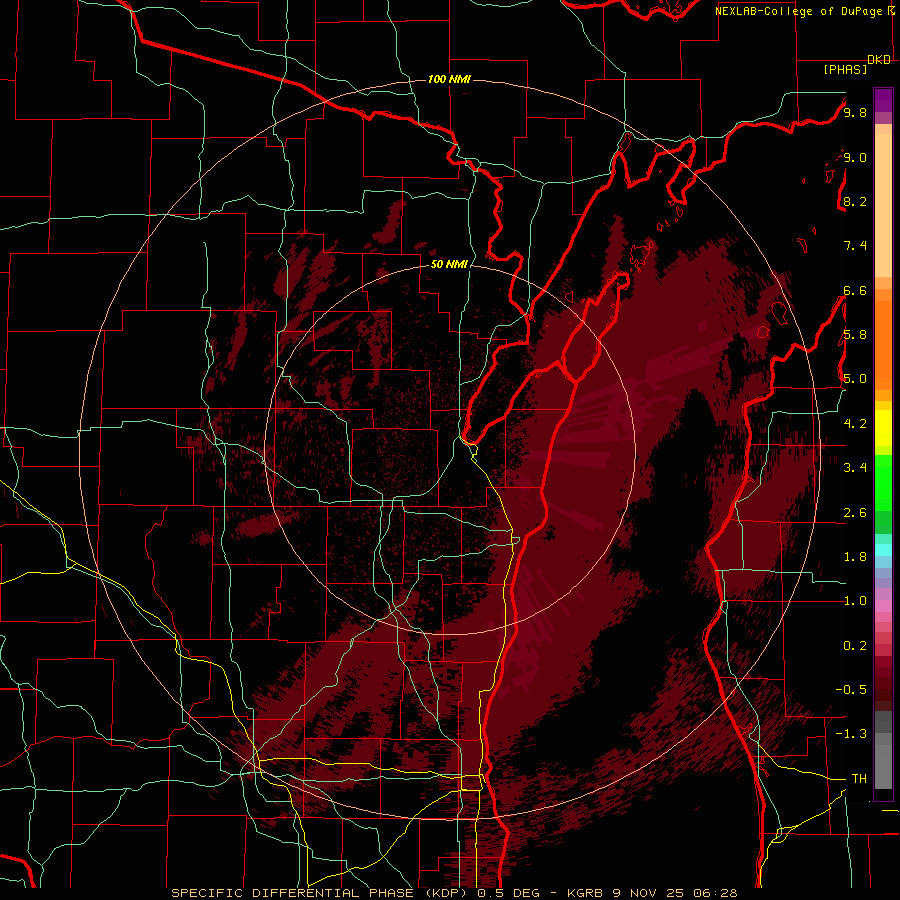The image size is (900, 900).
Task: Click the "KGRB 9 NOV 25 06:28" timestamp
Action: click(652, 893)
